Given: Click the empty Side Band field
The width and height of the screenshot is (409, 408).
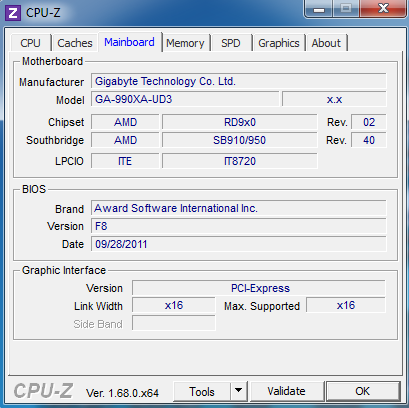Looking at the screenshot, I should tap(174, 323).
